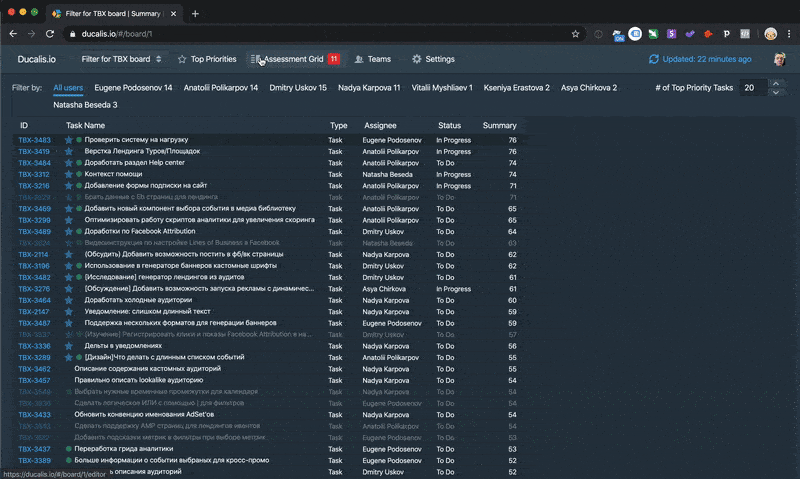Screen dimensions: 800x479
Task: Open the Assessment Grid tab
Action: coord(294,59)
